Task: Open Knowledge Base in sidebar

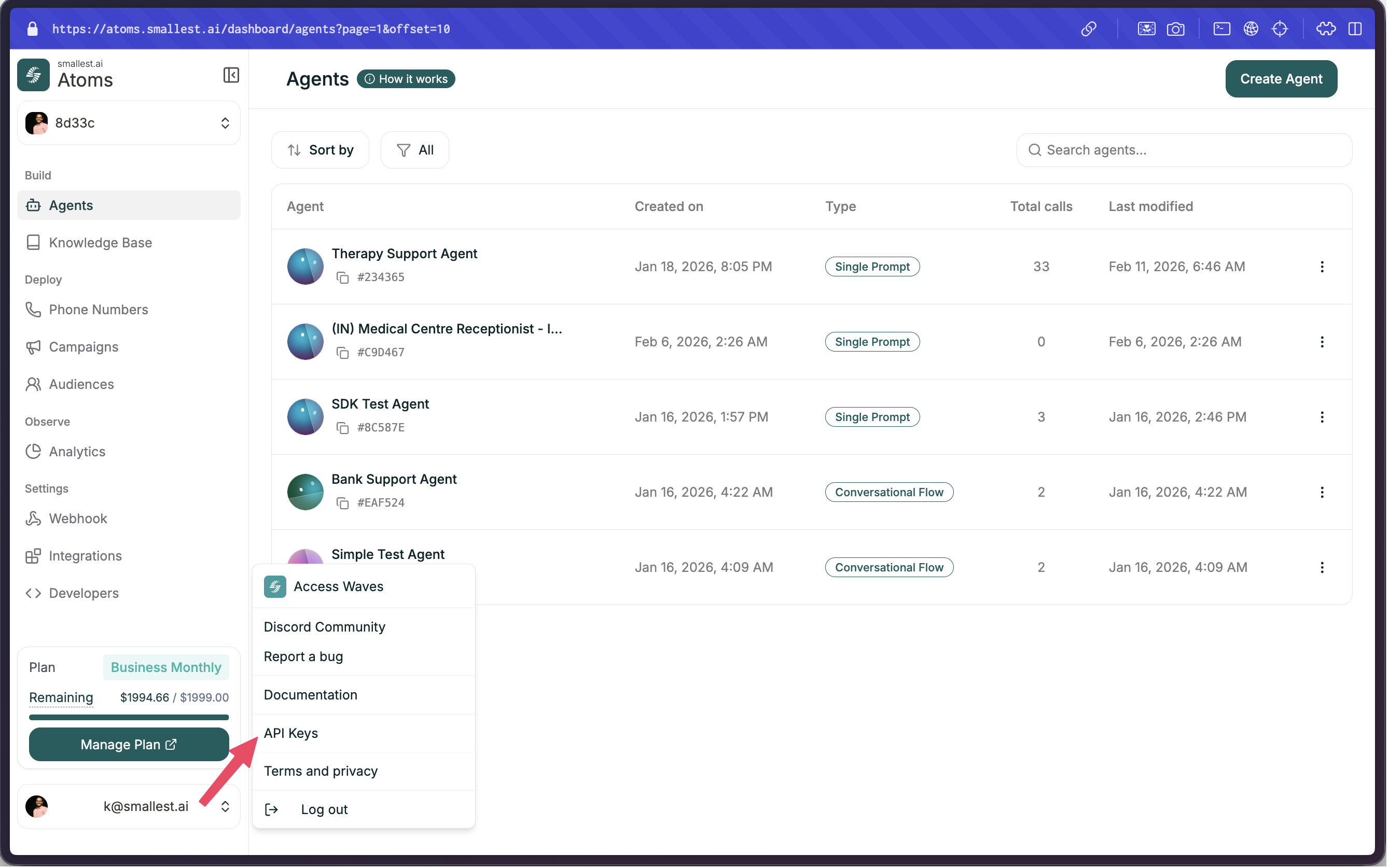Action: (x=101, y=242)
